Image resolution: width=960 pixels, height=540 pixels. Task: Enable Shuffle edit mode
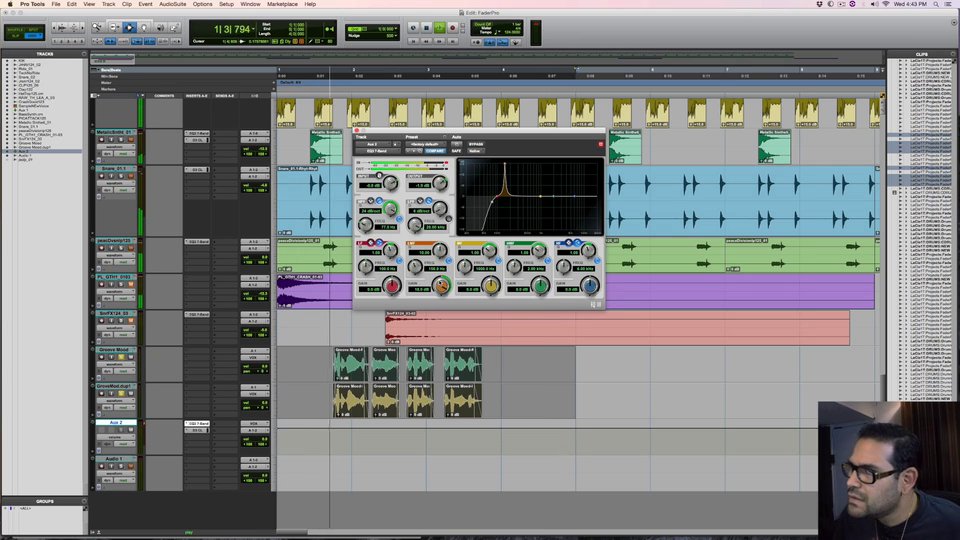(15, 29)
